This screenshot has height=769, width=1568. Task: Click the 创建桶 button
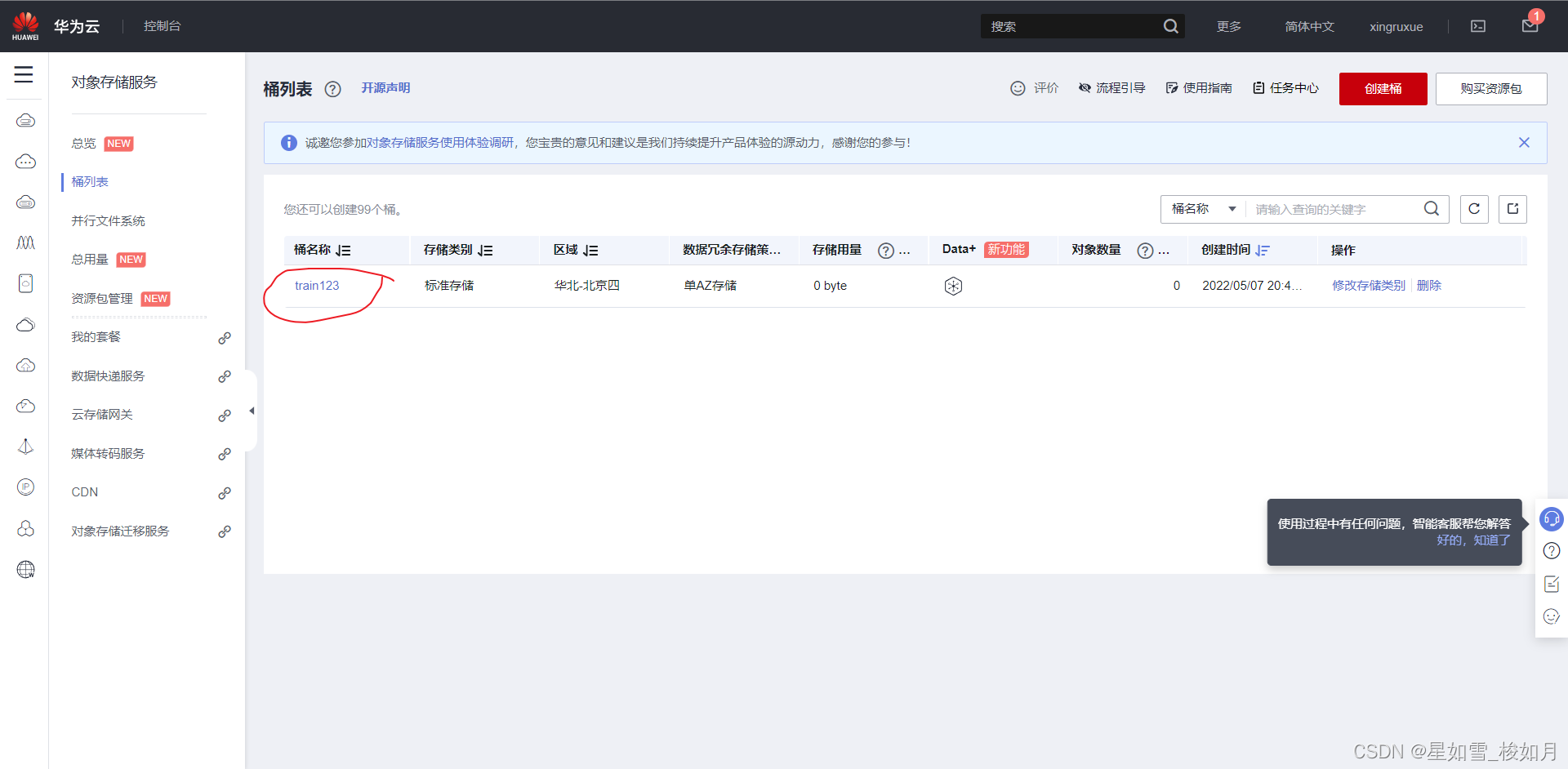1383,89
